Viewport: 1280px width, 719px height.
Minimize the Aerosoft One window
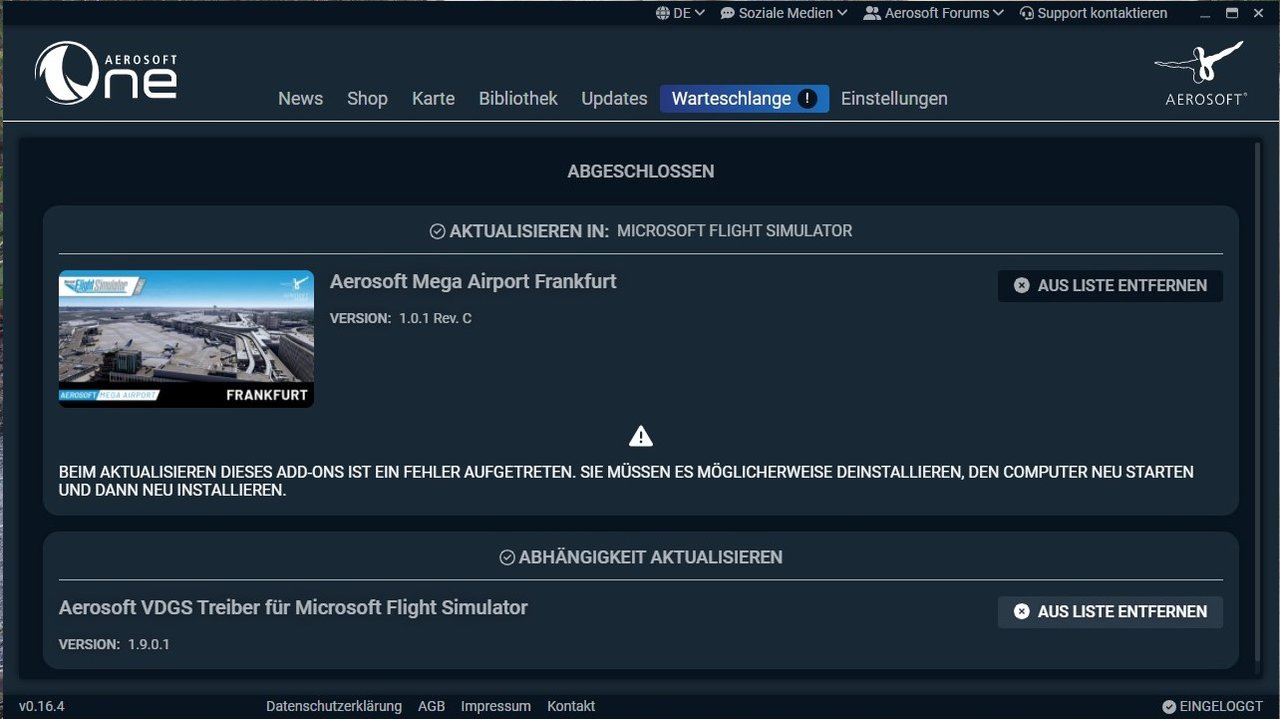click(x=1203, y=13)
